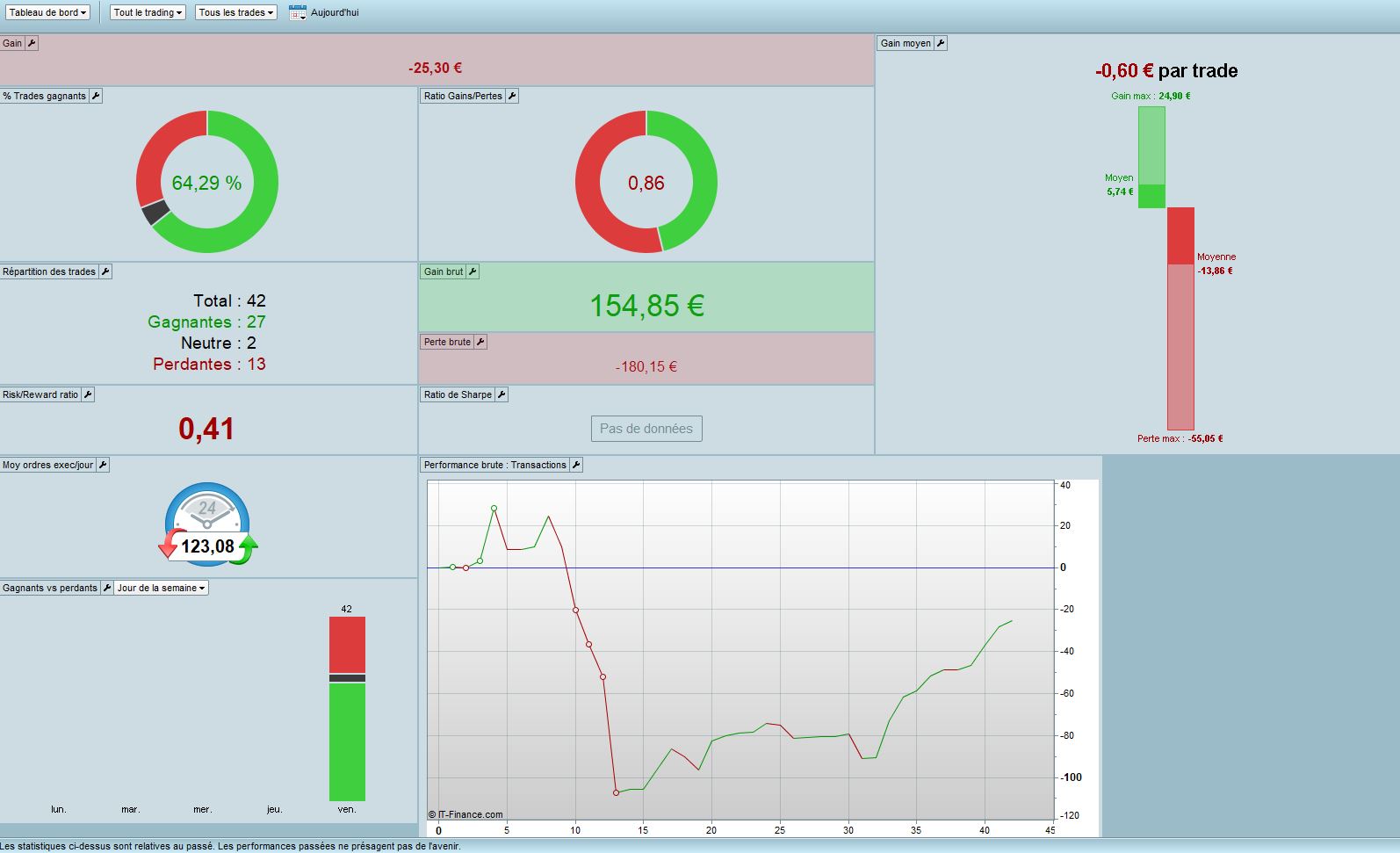The height and width of the screenshot is (853, 1400).
Task: Click the gross gain value 154,85 €
Action: [x=646, y=306]
